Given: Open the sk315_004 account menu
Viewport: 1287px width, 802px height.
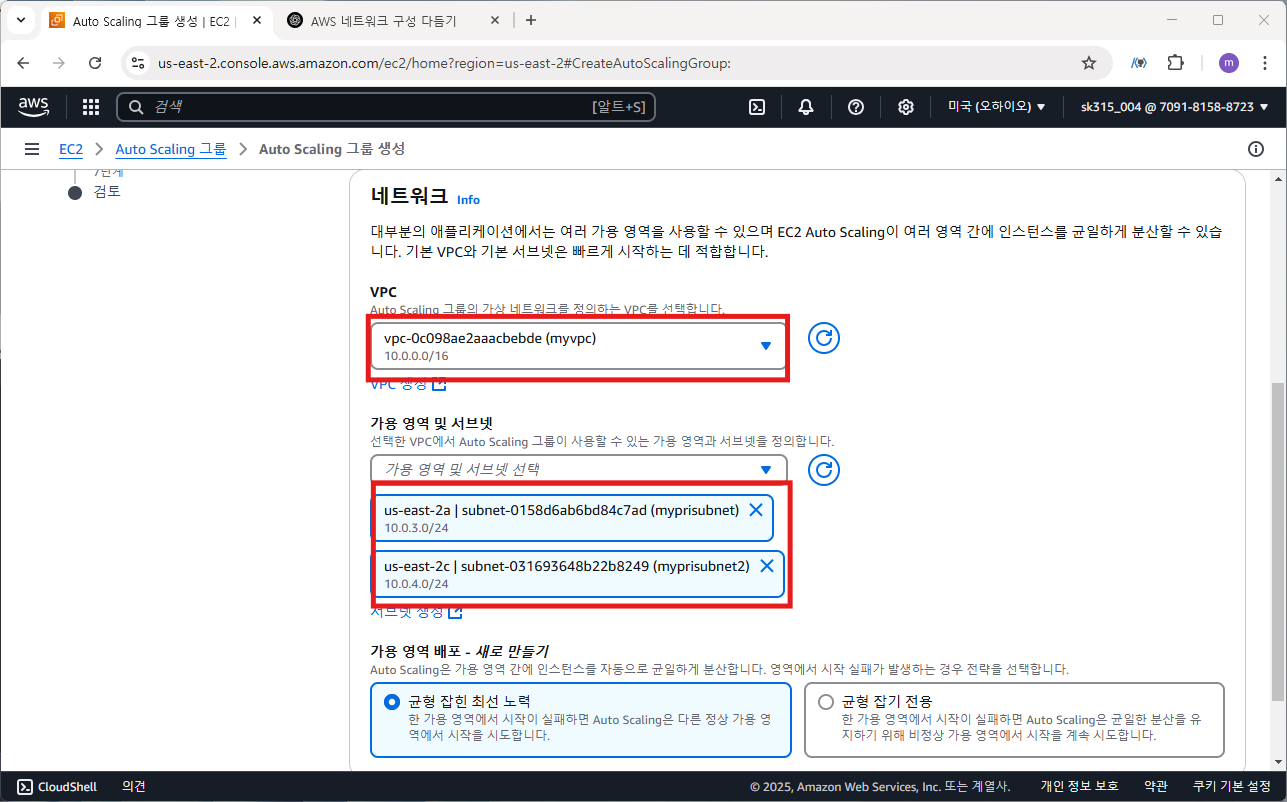Looking at the screenshot, I should pyautogui.click(x=1174, y=107).
